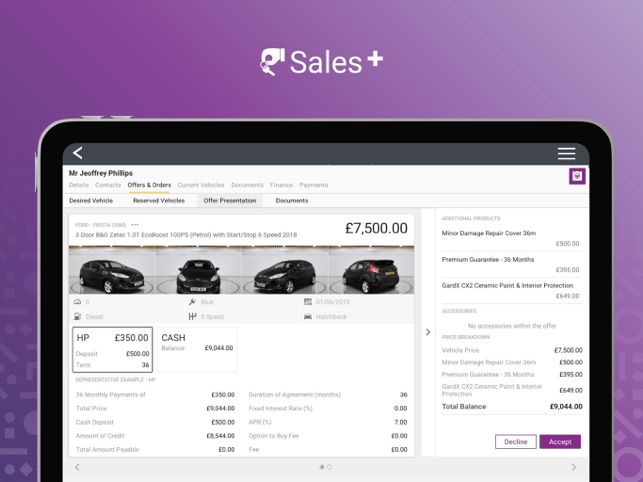Select the first page indicator dot
643x482 pixels.
[322, 467]
